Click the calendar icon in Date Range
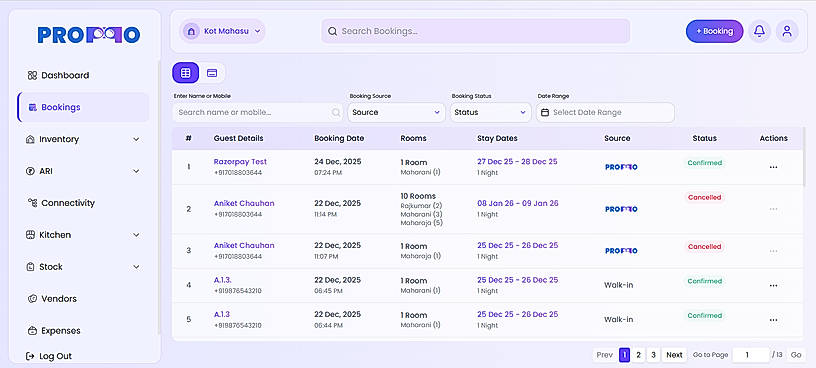The height and width of the screenshot is (368, 816). coord(545,112)
